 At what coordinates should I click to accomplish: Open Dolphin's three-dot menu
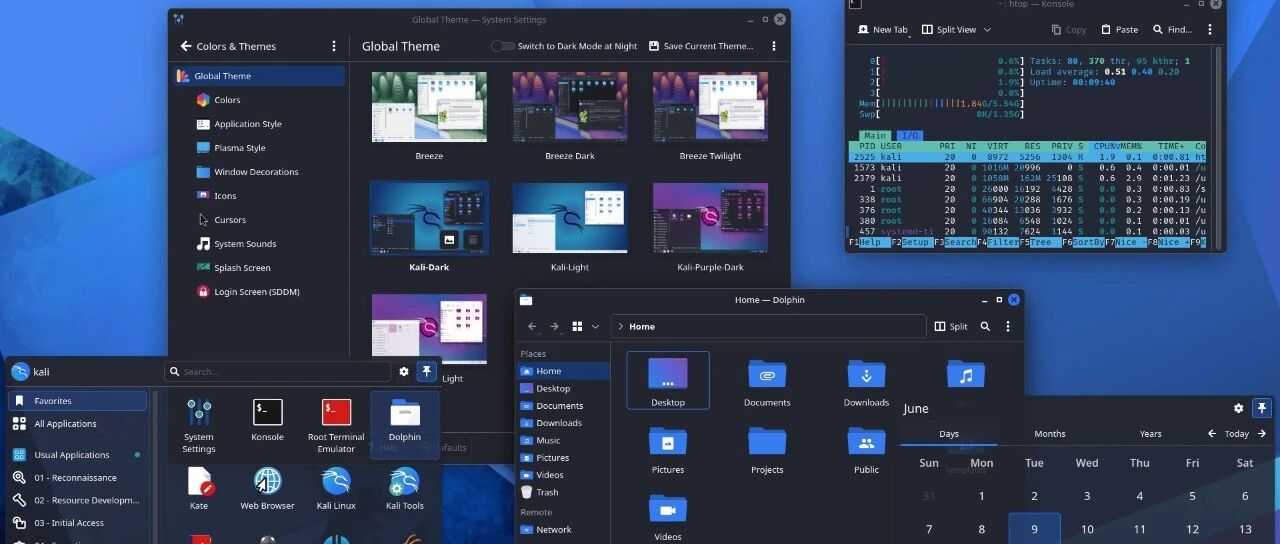[x=1008, y=326]
